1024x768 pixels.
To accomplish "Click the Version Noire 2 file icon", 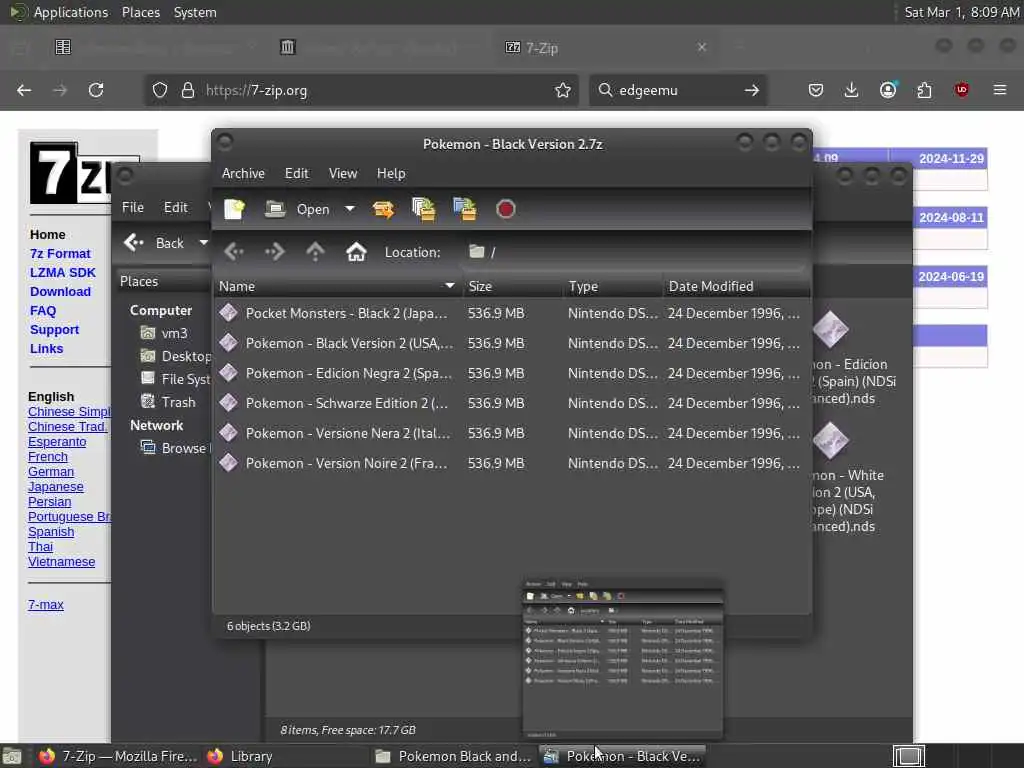I will point(229,463).
